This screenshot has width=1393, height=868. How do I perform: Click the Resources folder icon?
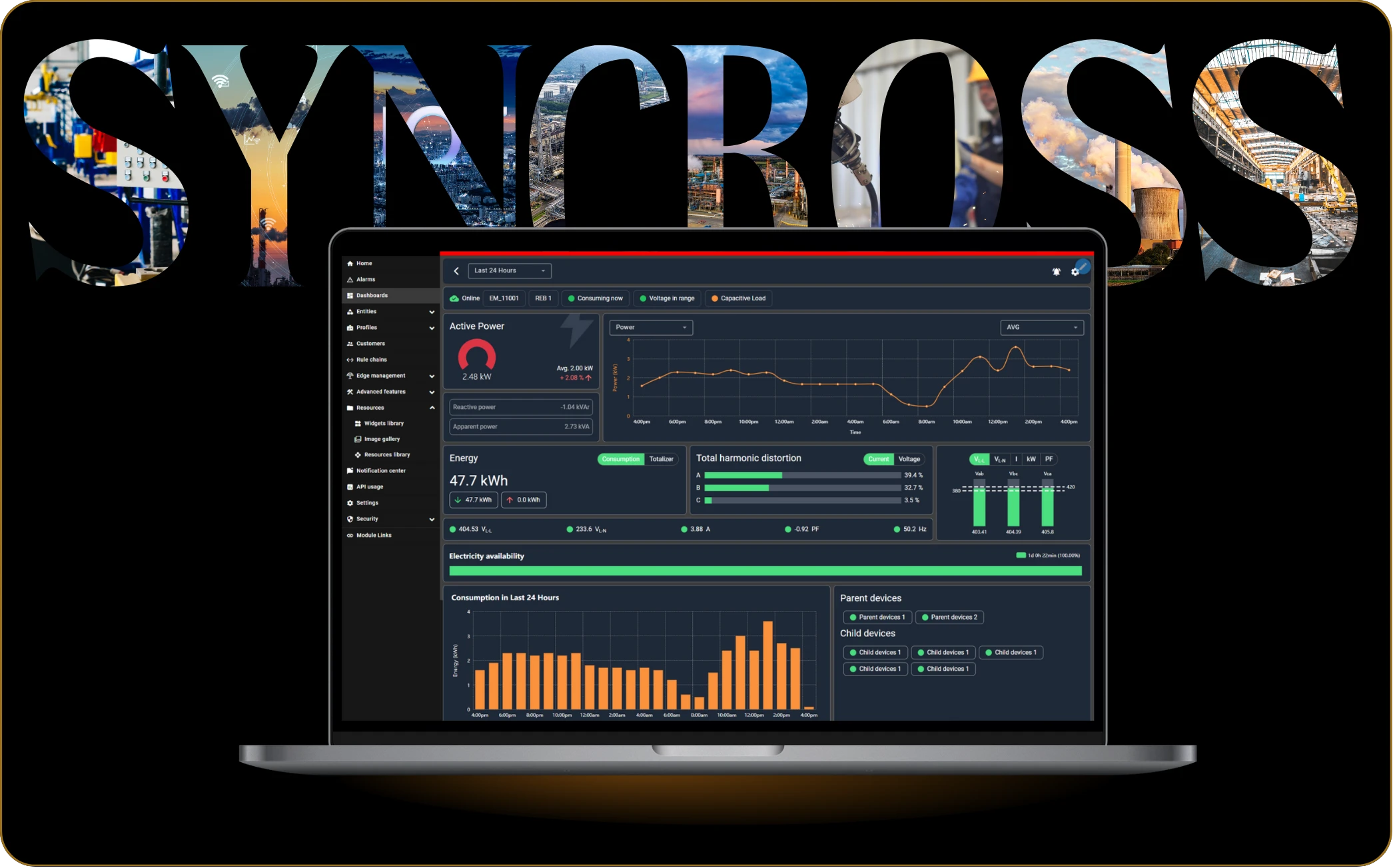[350, 408]
